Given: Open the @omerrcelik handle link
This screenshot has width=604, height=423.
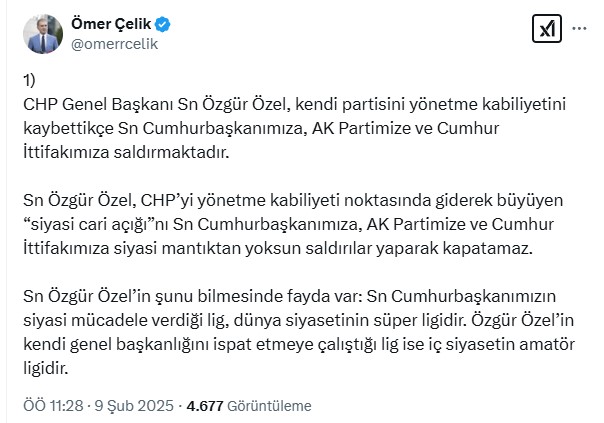Looking at the screenshot, I should (x=114, y=44).
